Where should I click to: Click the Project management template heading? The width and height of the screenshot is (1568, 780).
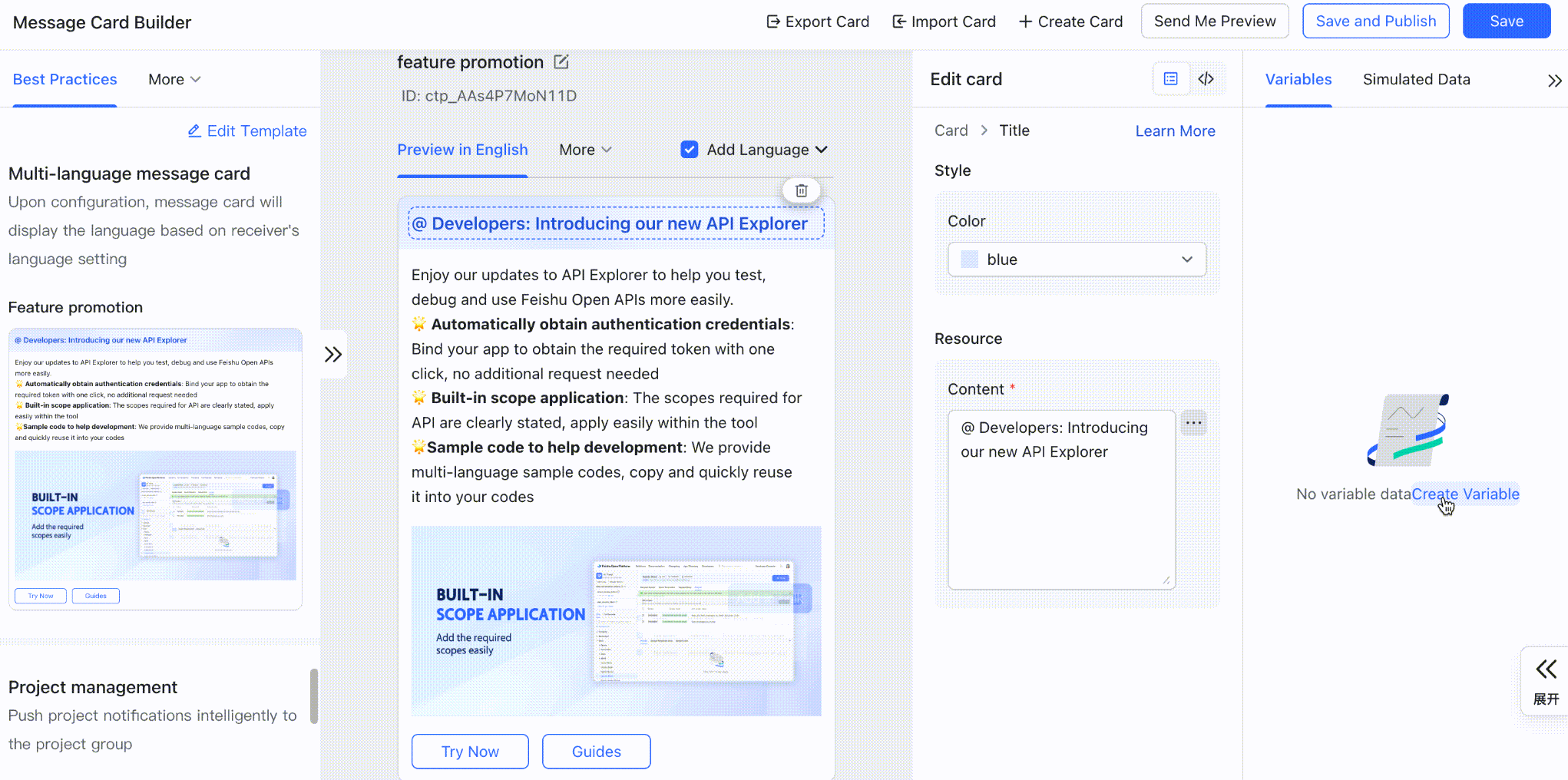[x=93, y=687]
